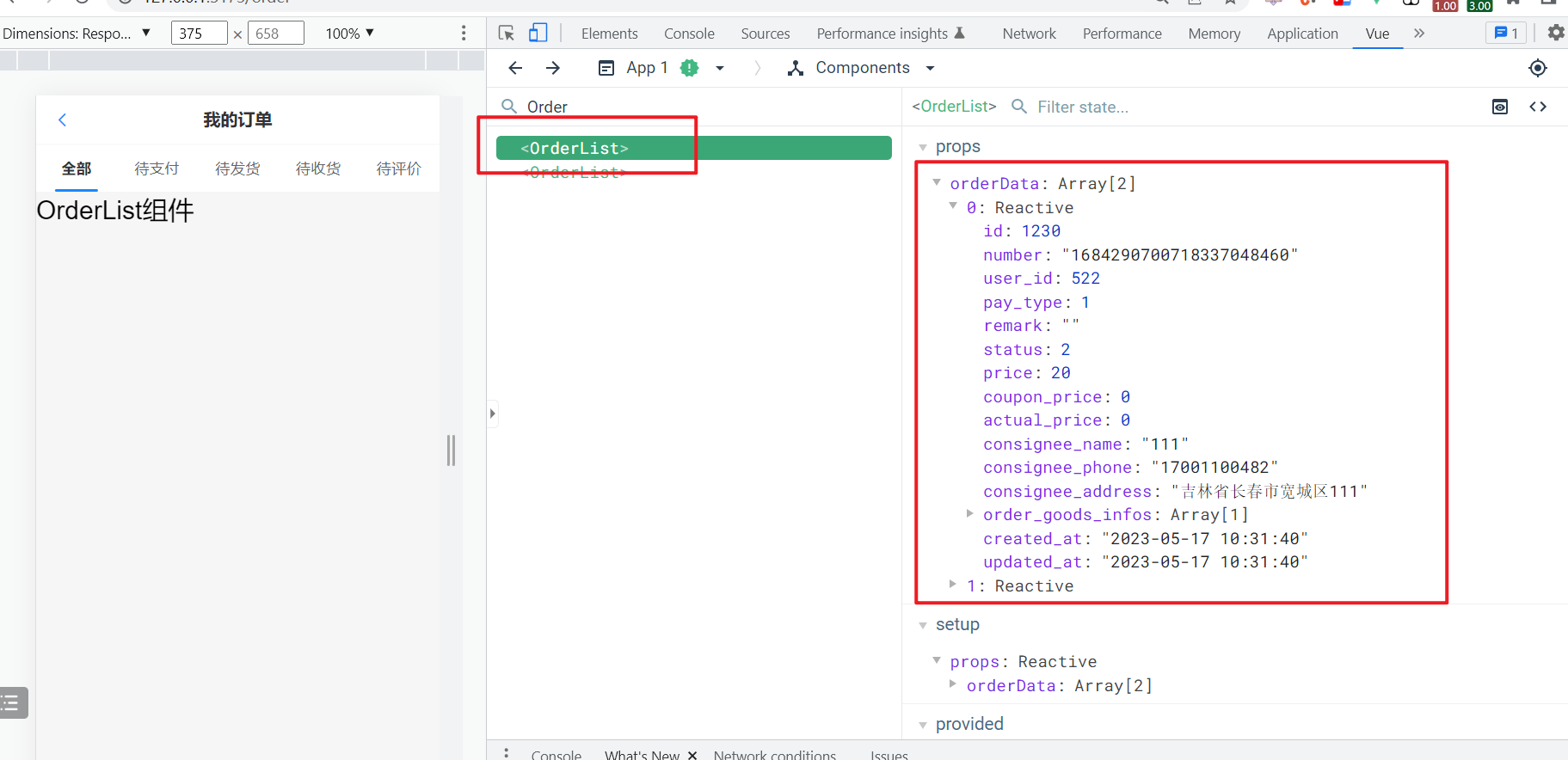Expand setup orderData array

pos(953,684)
